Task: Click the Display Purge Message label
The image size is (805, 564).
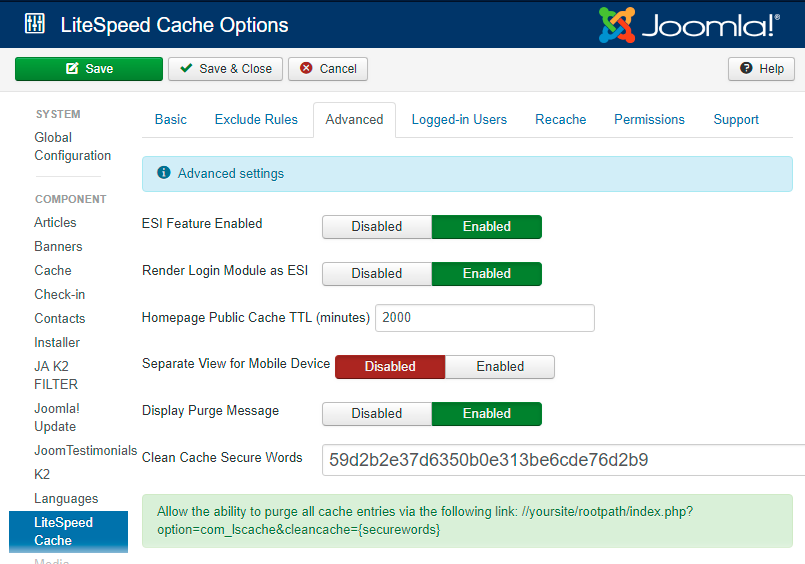Action: click(x=210, y=411)
